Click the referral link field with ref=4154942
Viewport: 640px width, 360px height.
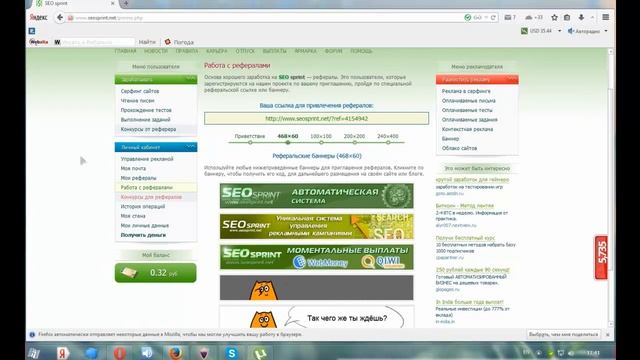316,118
